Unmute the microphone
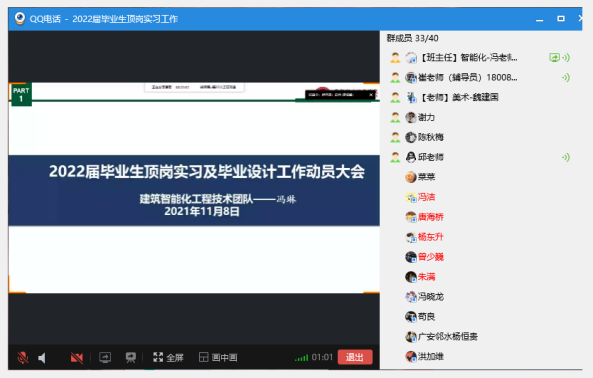The height and width of the screenshot is (378, 593). [x=23, y=357]
